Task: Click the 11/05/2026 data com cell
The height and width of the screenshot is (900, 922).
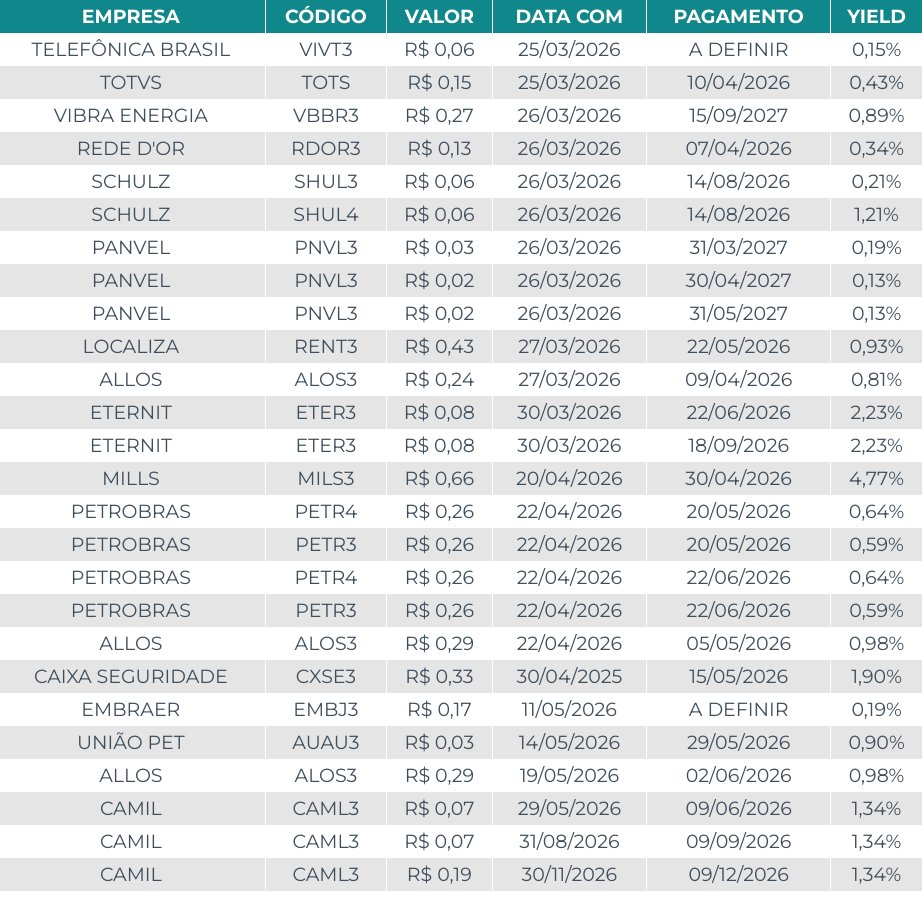Action: click(x=569, y=709)
